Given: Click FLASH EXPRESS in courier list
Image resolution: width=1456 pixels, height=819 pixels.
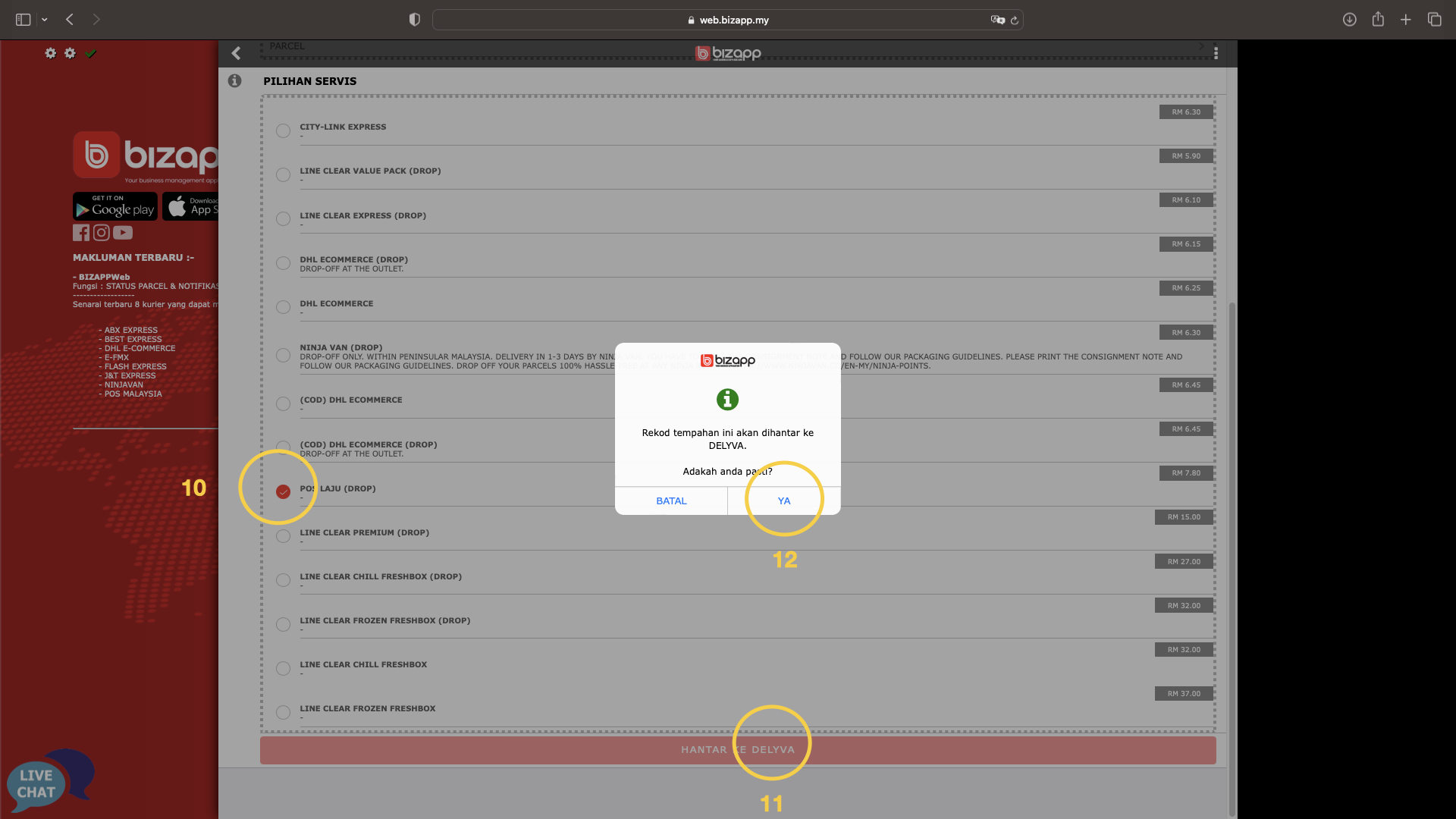Looking at the screenshot, I should pos(135,366).
